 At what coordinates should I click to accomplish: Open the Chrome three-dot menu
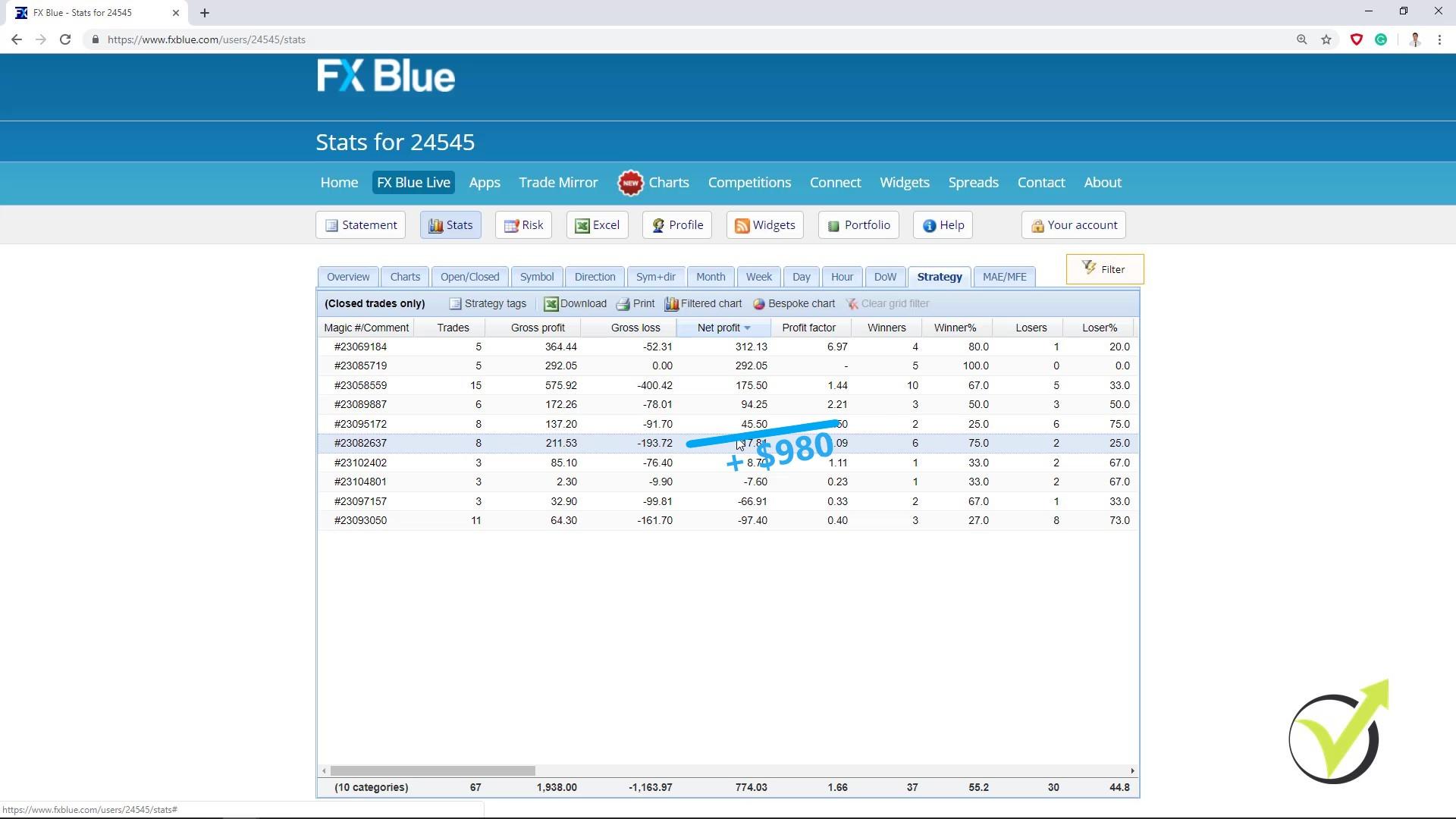click(1439, 39)
